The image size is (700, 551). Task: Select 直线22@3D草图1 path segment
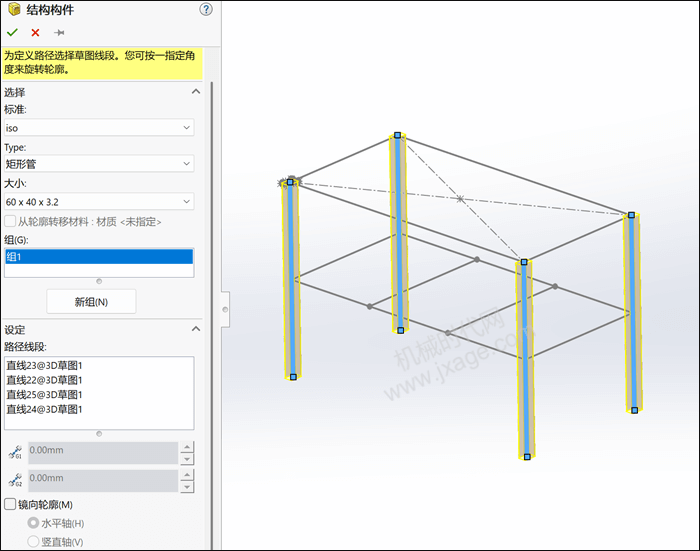pyautogui.click(x=44, y=380)
